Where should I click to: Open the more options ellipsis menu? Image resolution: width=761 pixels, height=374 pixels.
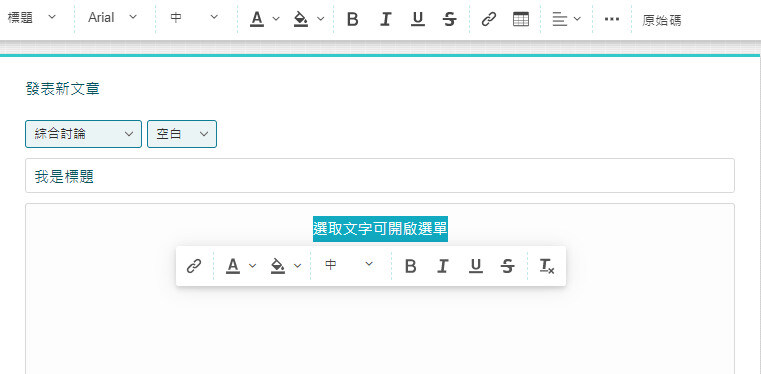pyautogui.click(x=612, y=19)
